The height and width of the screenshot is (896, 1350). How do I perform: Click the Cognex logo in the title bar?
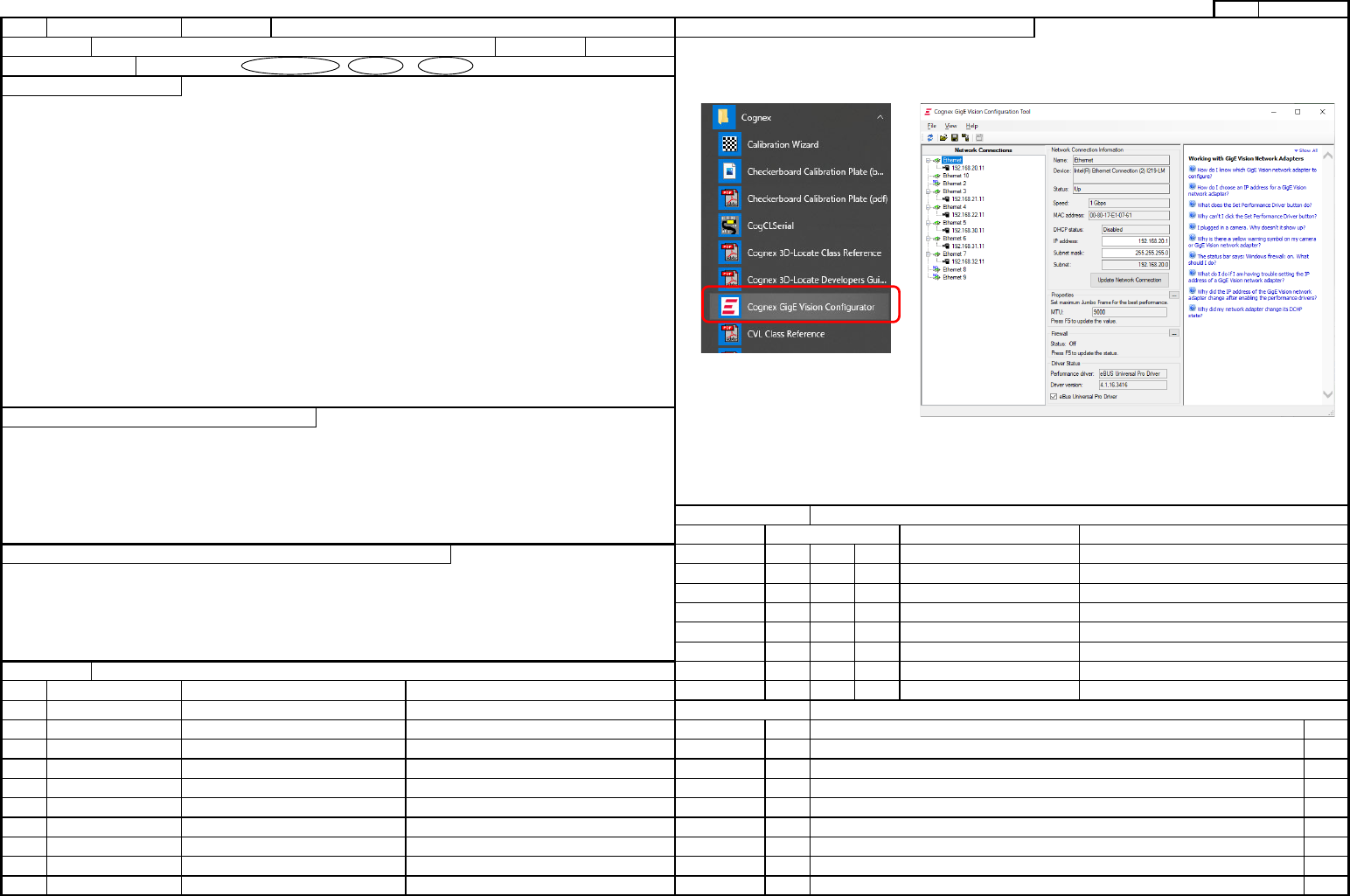[x=929, y=112]
